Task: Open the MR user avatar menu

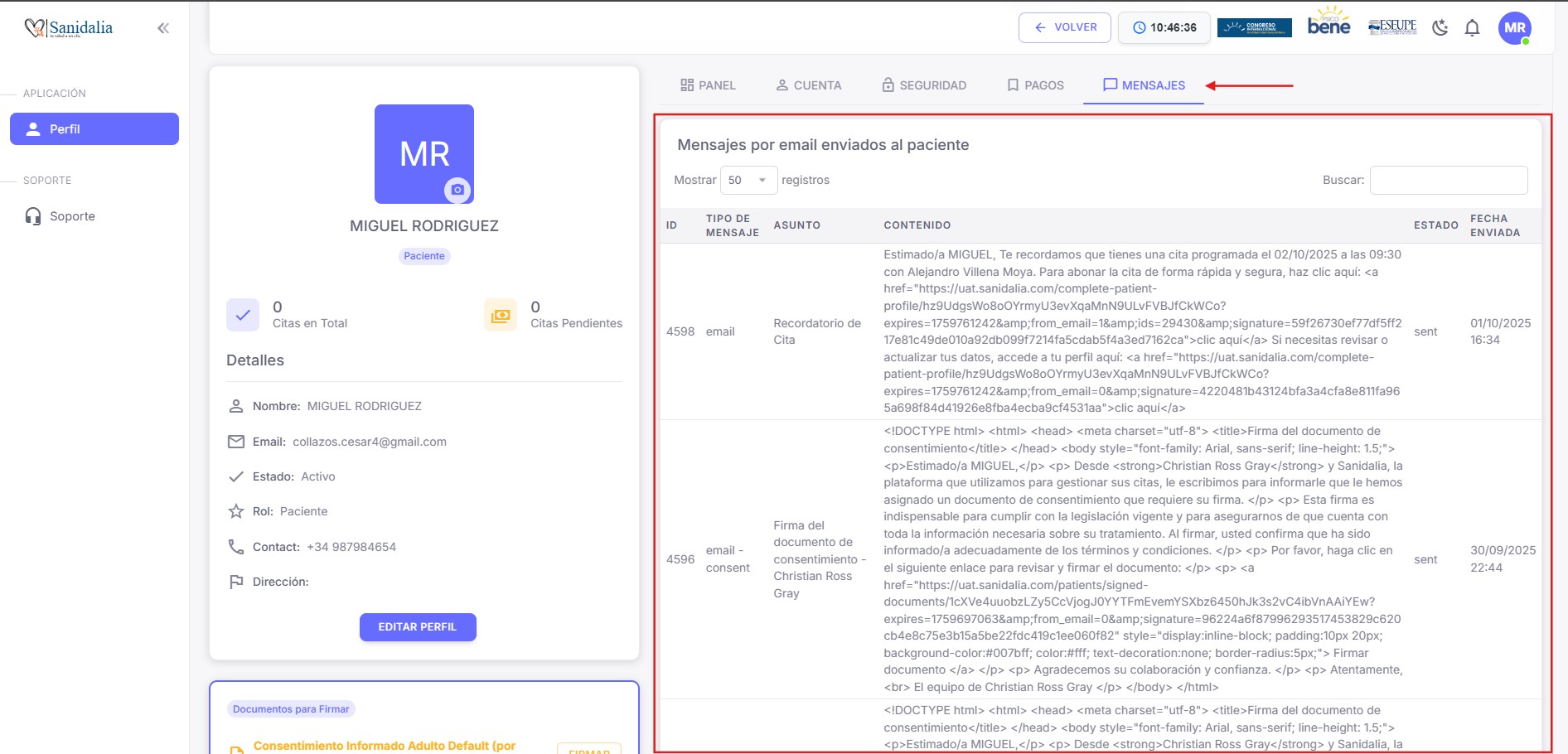Action: tap(1514, 28)
